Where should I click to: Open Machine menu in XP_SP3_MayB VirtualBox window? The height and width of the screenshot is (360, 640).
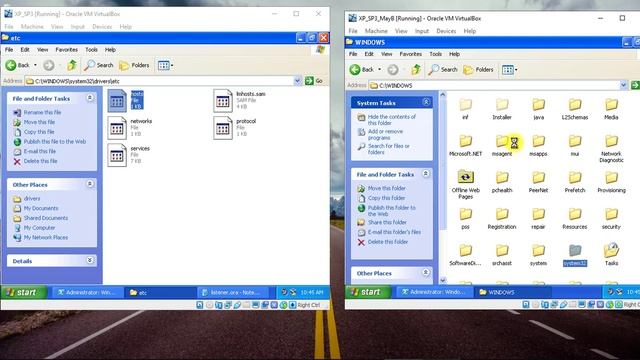click(x=376, y=31)
